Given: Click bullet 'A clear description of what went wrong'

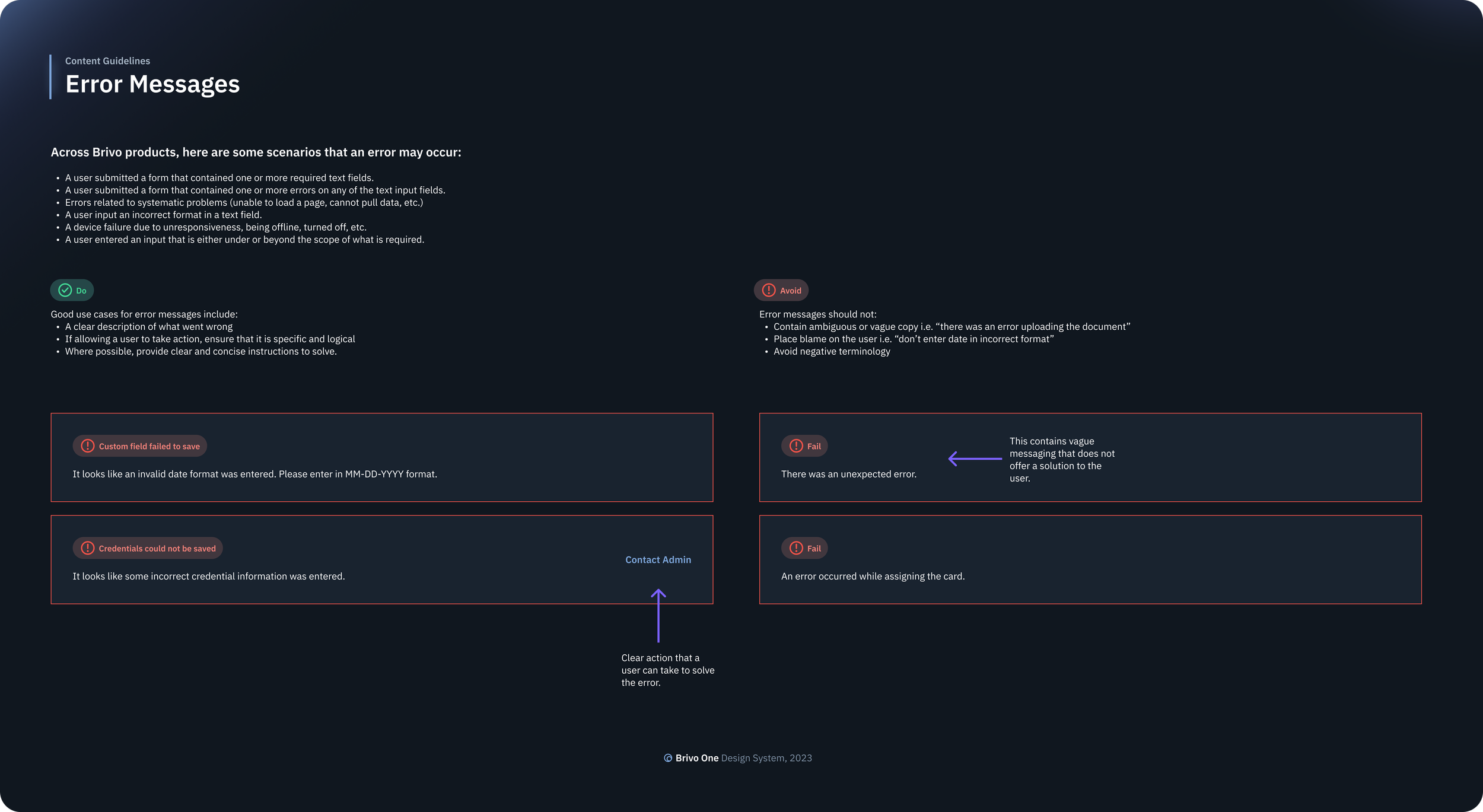Looking at the screenshot, I should tap(149, 327).
